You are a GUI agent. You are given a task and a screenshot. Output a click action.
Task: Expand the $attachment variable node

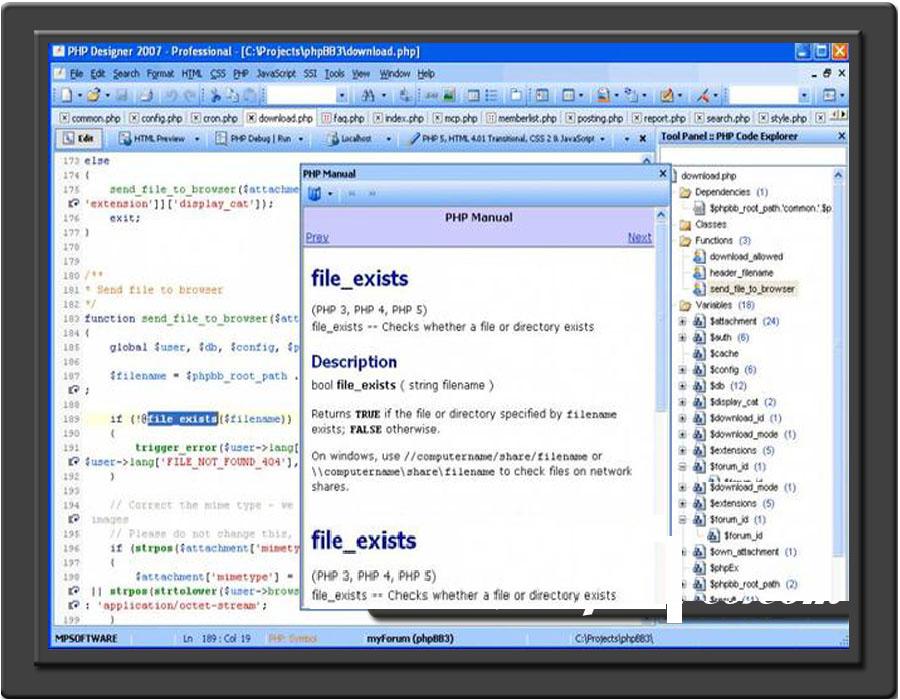[682, 321]
